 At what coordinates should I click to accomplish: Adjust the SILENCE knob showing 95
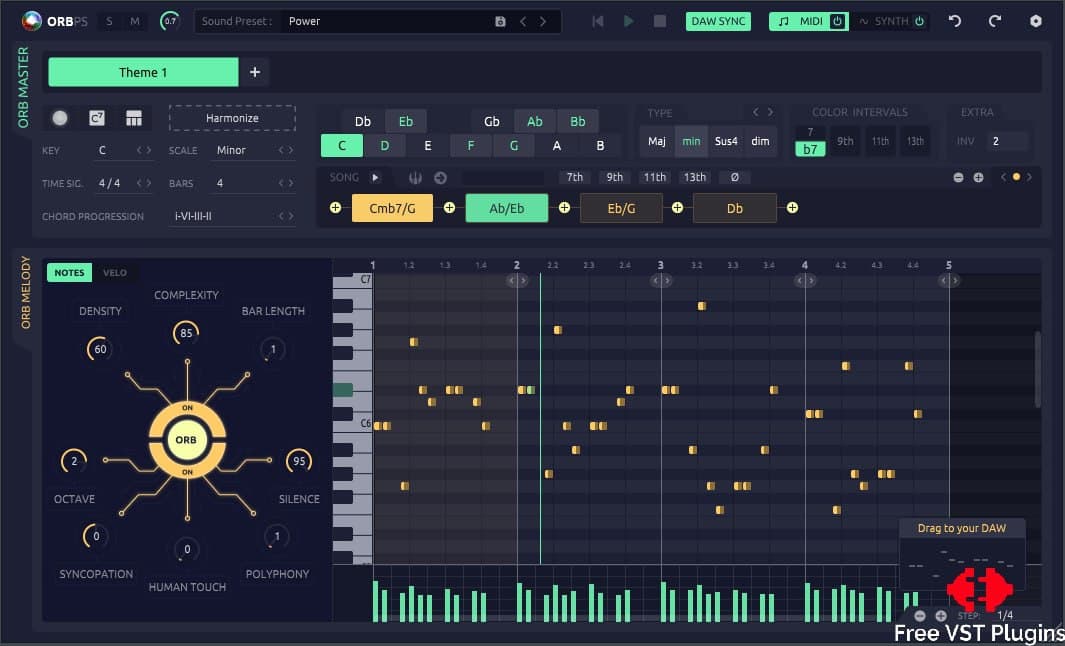pyautogui.click(x=299, y=462)
